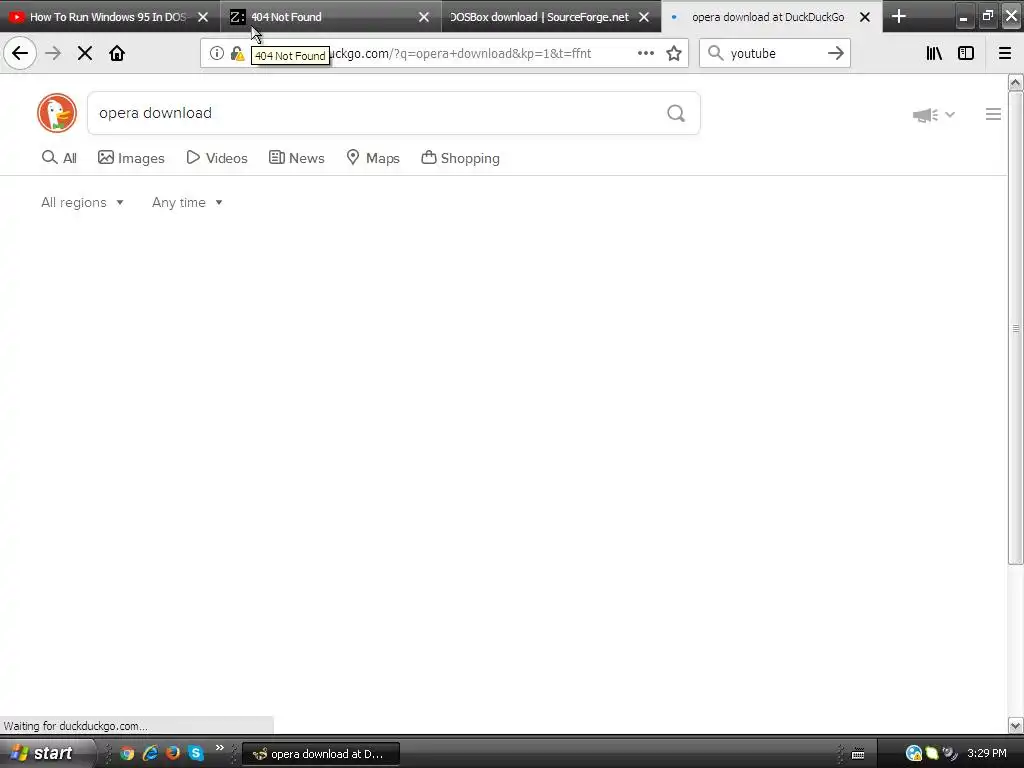Viewport: 1024px width, 768px height.
Task: Open the Firefox hamburger menu
Action: [1005, 54]
